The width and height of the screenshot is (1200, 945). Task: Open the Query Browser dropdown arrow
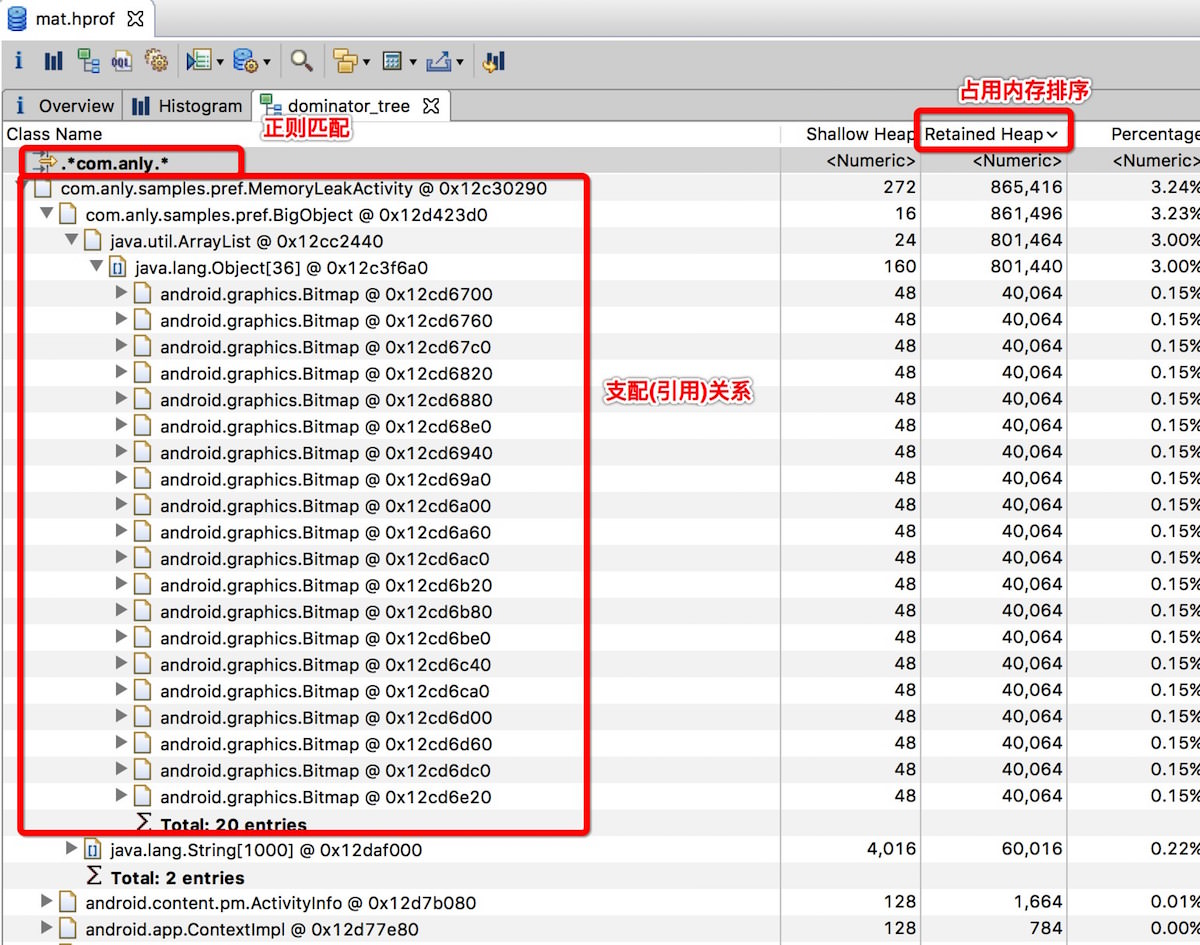266,62
